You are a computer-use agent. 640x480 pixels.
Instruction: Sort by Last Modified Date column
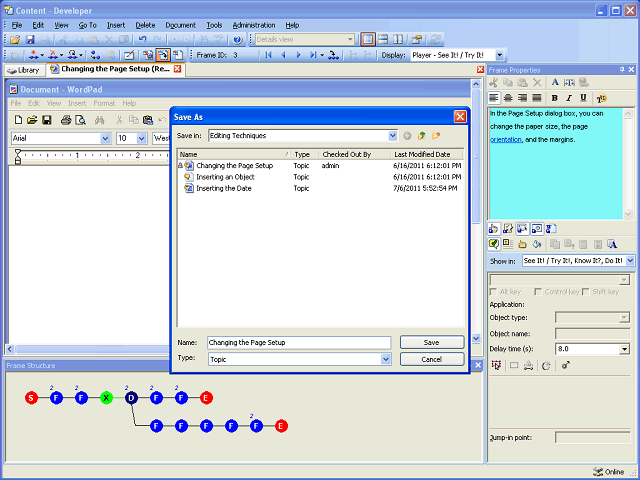426,154
